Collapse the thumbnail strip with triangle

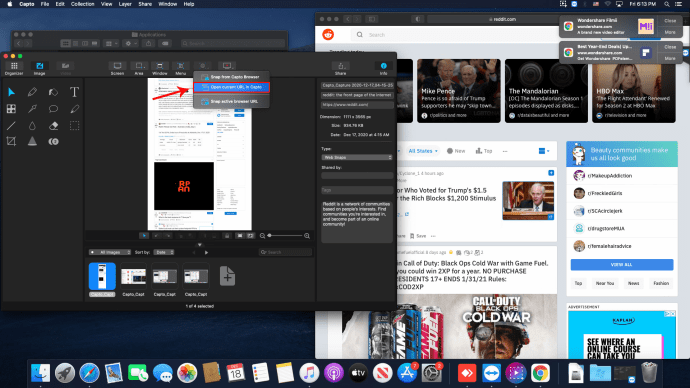click(200, 245)
